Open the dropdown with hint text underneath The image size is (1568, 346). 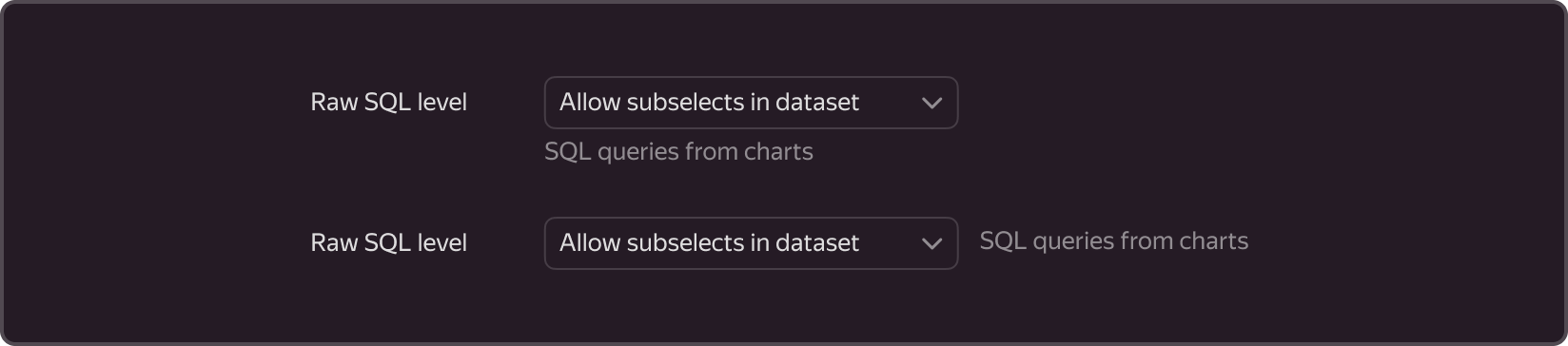pos(751,103)
